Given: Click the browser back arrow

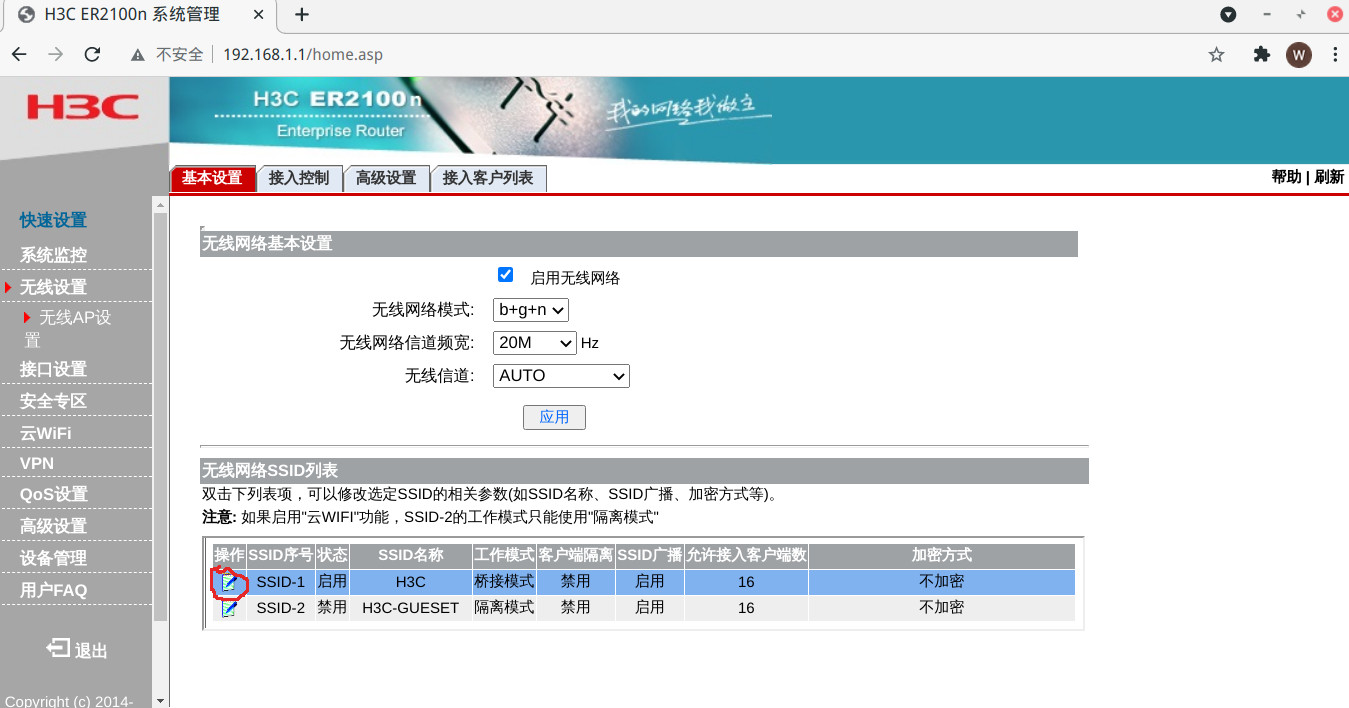Looking at the screenshot, I should (20, 54).
